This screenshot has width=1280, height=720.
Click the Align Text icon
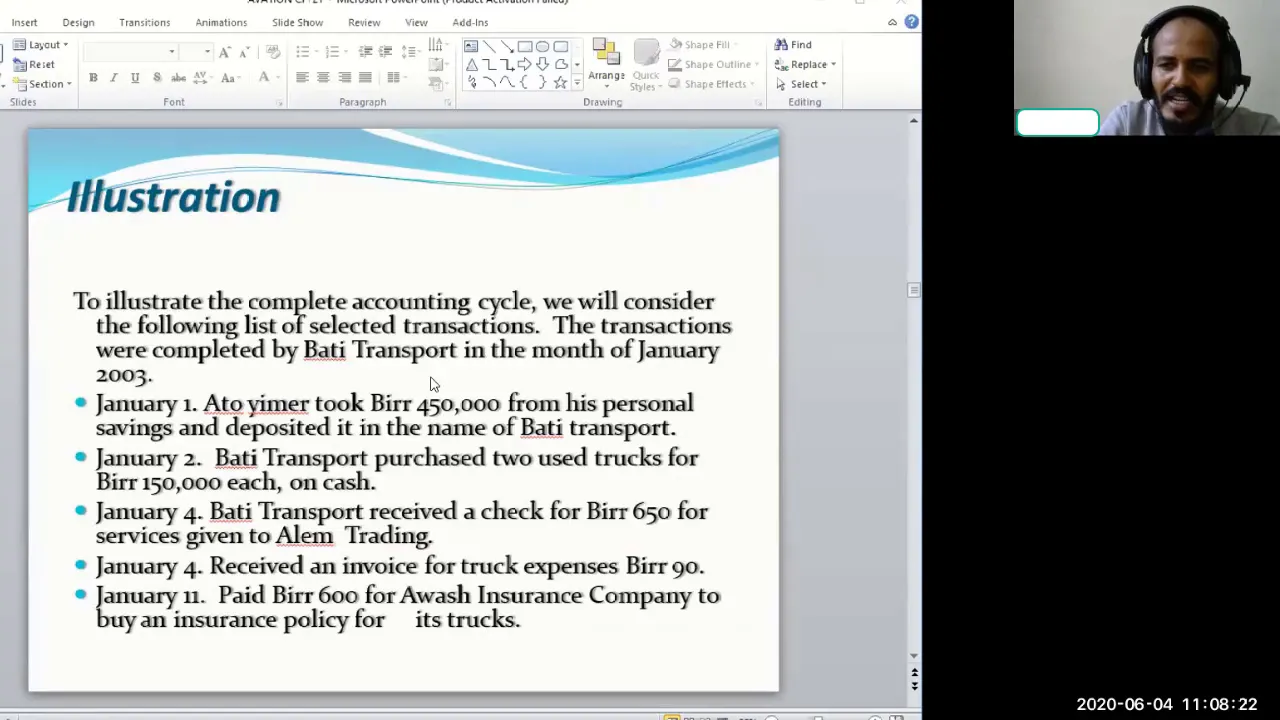point(438,65)
